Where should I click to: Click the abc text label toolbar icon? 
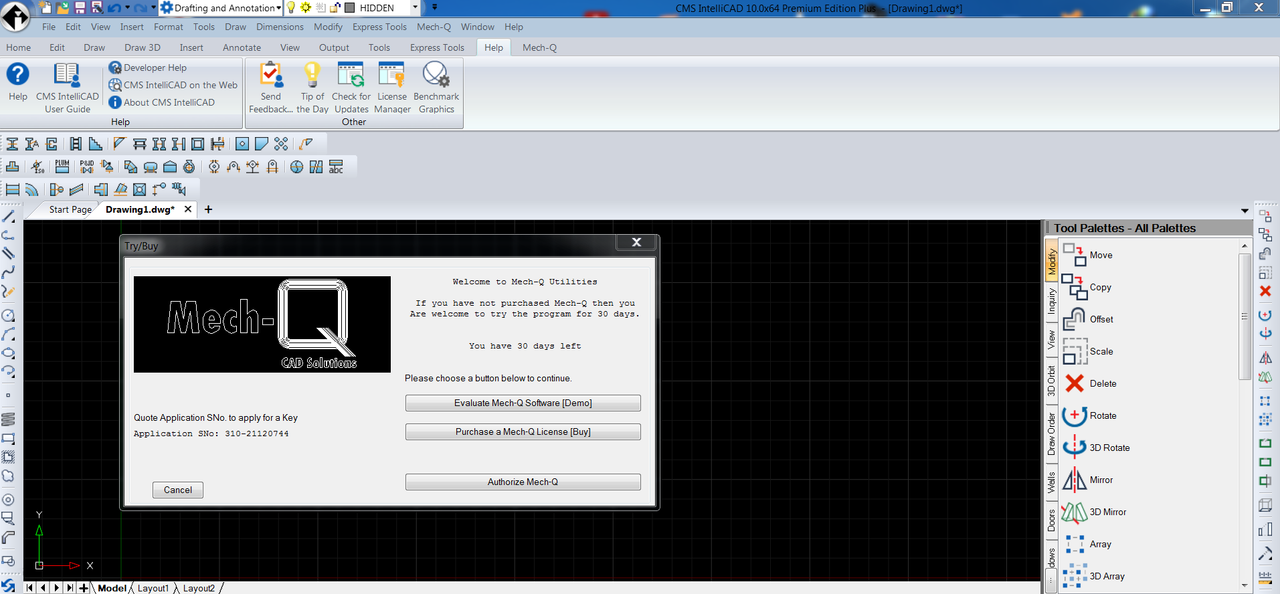pos(335,167)
